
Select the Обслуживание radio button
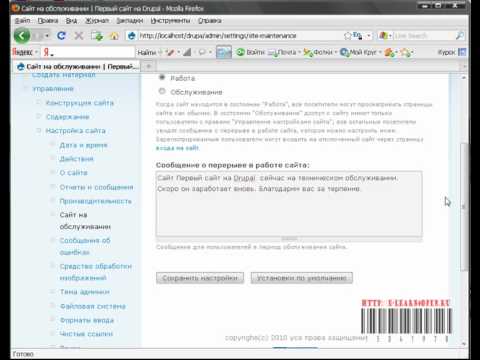click(162, 91)
